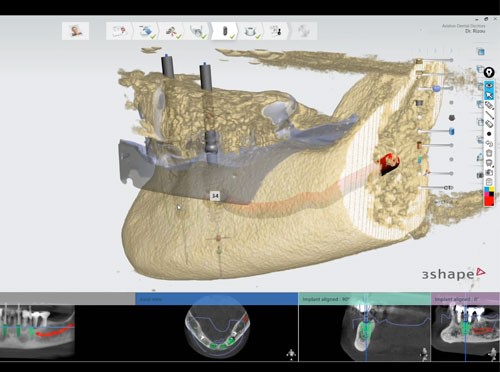
Task: Open the jaw panoramic curve step
Action: [198, 31]
